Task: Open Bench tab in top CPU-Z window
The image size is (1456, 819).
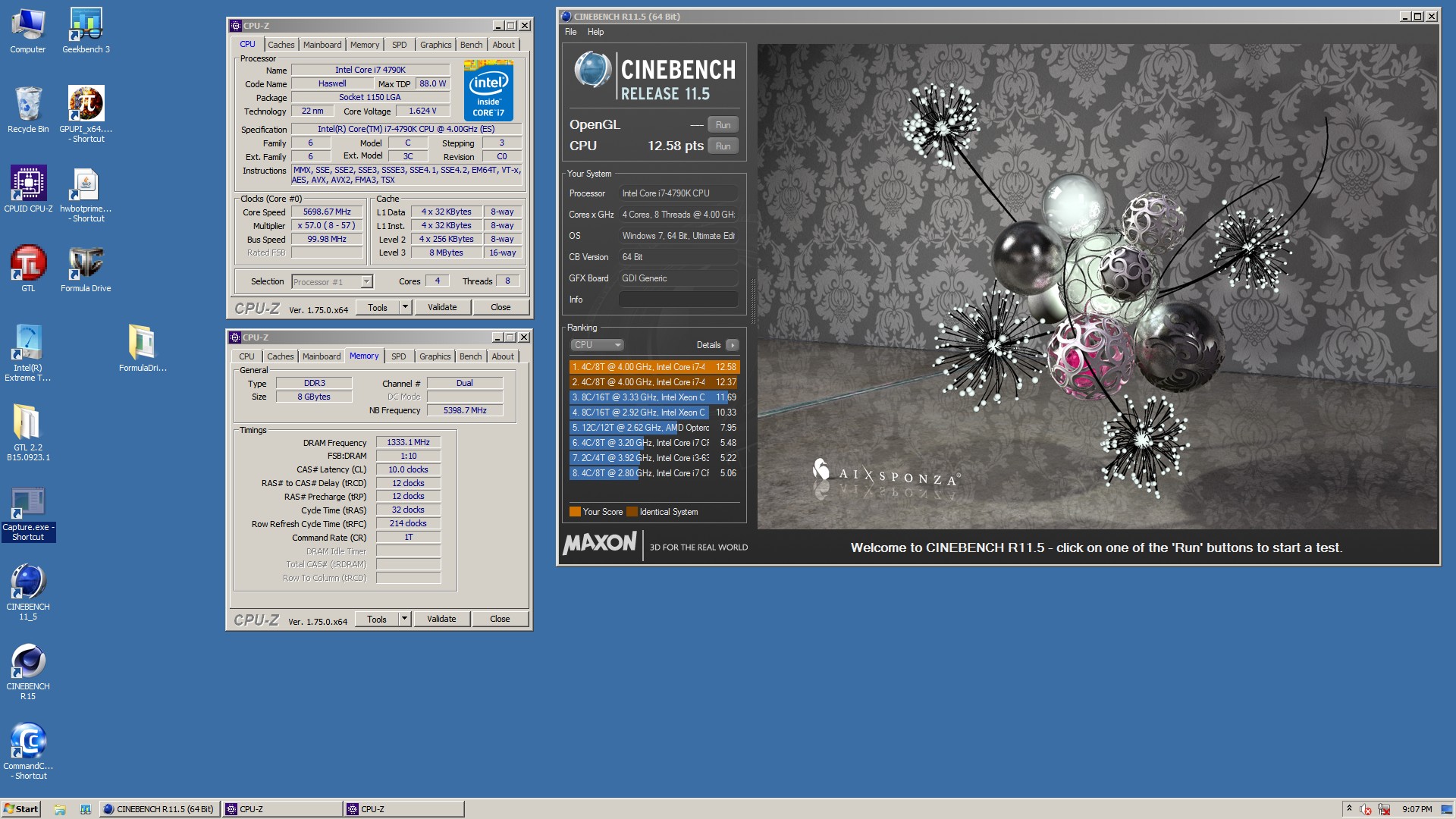Action: pyautogui.click(x=471, y=45)
